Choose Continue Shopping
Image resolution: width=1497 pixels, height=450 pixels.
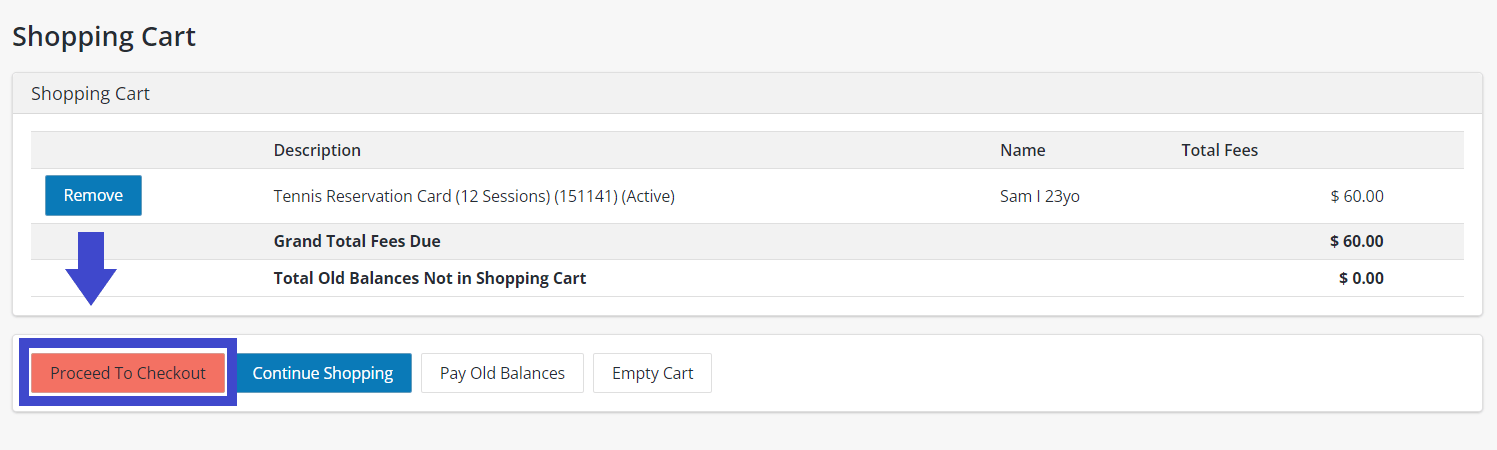323,373
